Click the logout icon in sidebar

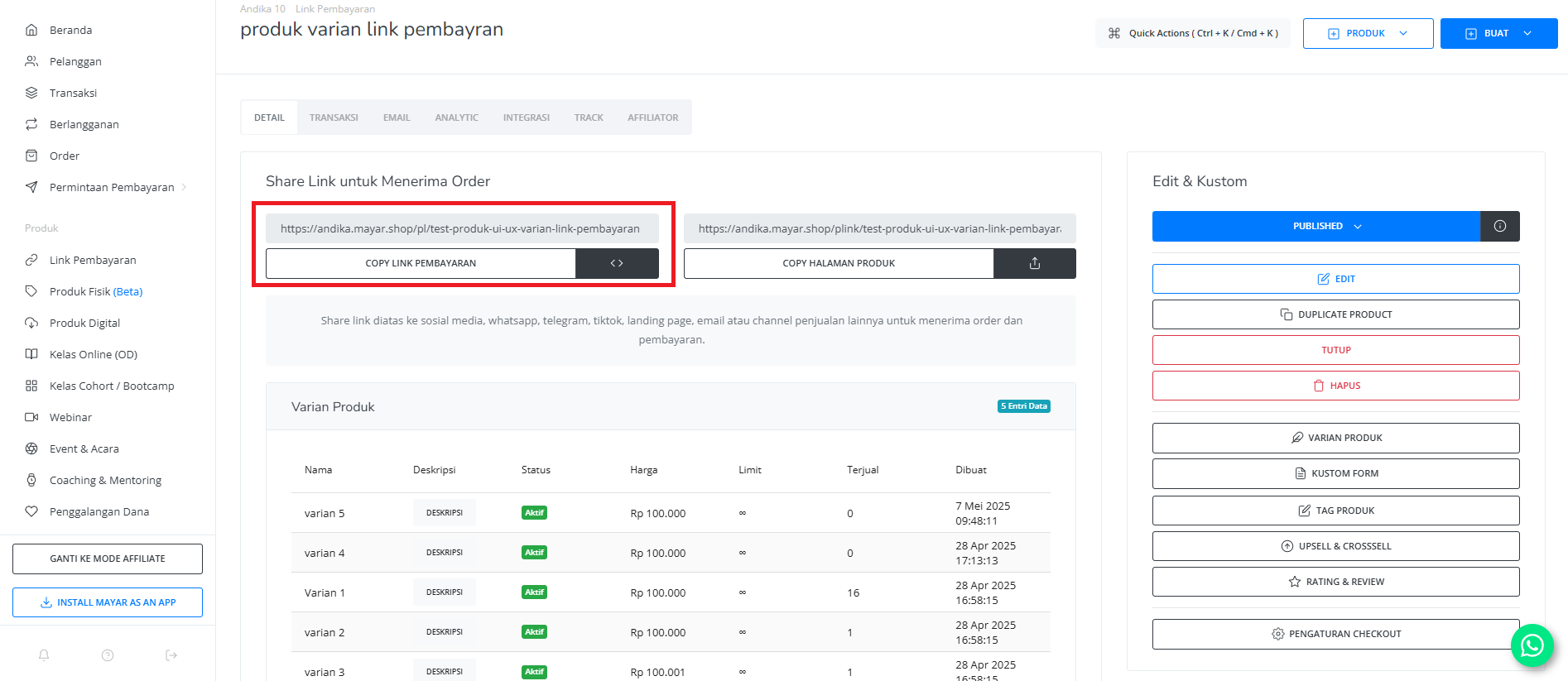171,655
